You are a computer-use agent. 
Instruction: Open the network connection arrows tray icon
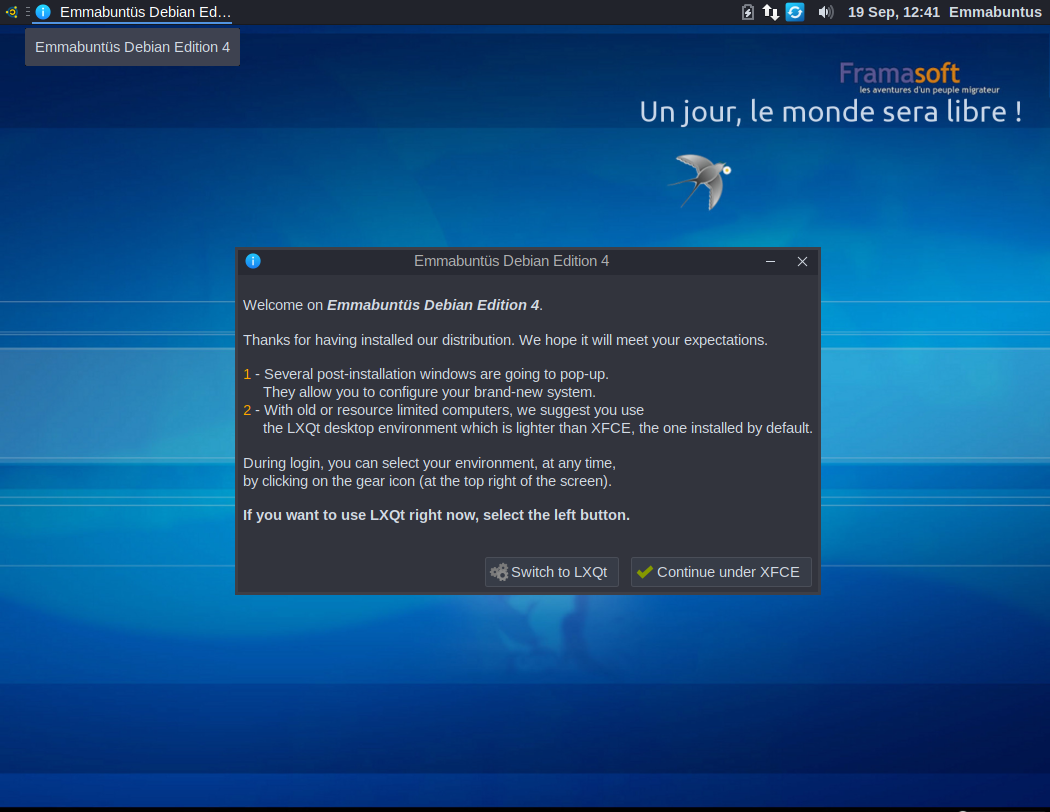point(771,12)
